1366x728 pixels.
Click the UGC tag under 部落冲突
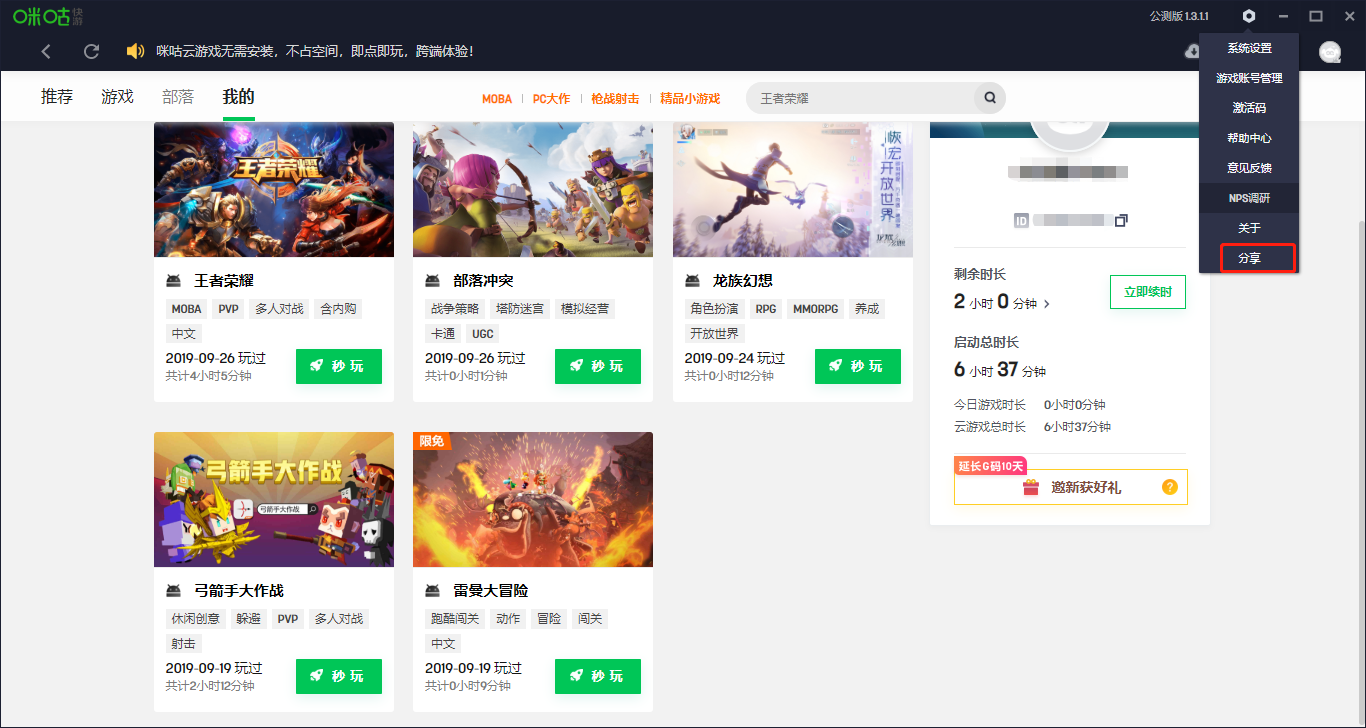click(483, 334)
